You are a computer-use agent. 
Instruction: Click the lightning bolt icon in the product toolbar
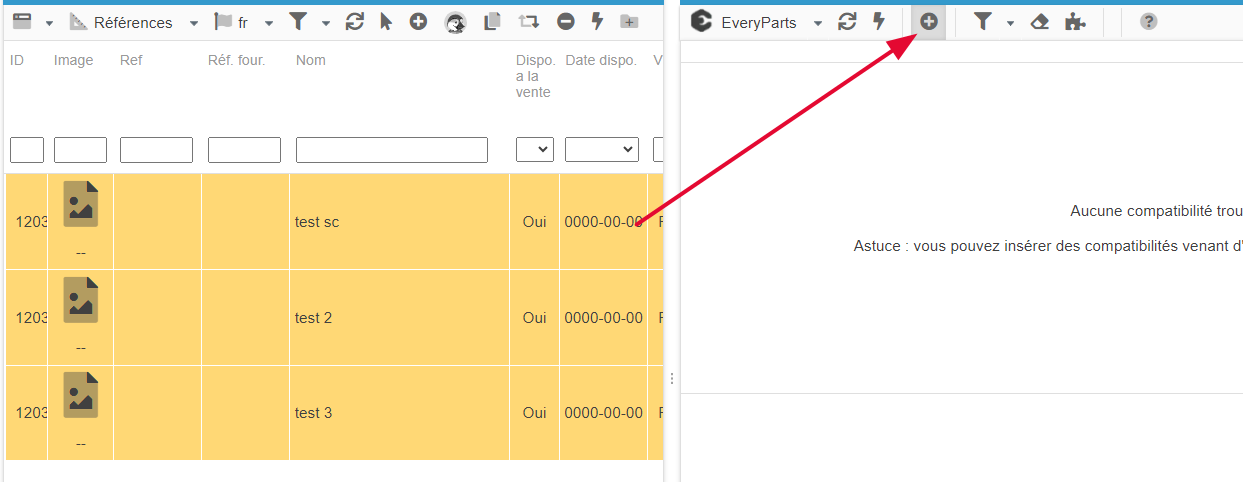point(597,22)
